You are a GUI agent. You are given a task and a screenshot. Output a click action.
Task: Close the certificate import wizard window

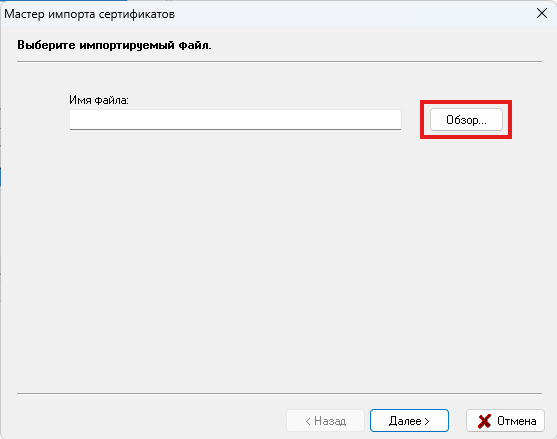coord(542,13)
